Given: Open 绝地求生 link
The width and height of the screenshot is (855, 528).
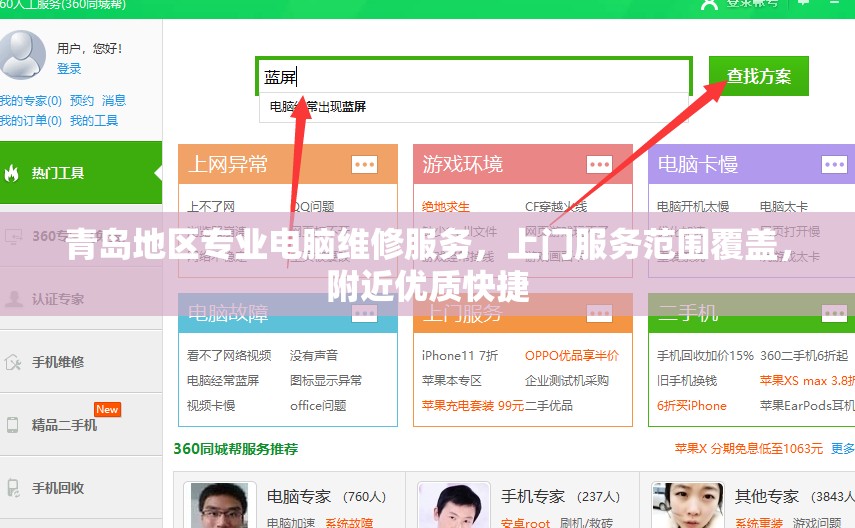Looking at the screenshot, I should pos(445,207).
